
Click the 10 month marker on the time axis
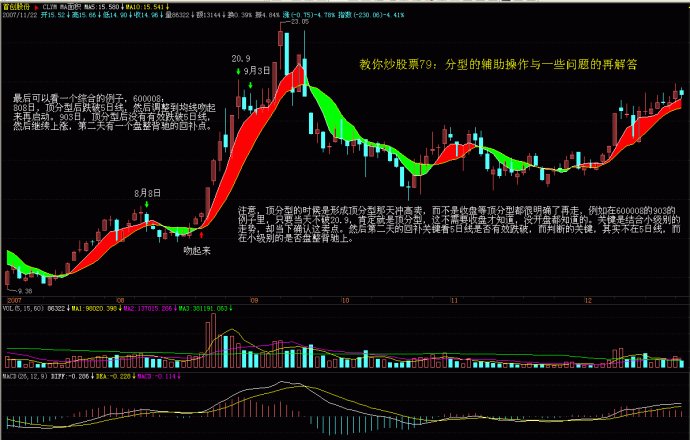pyautogui.click(x=345, y=301)
